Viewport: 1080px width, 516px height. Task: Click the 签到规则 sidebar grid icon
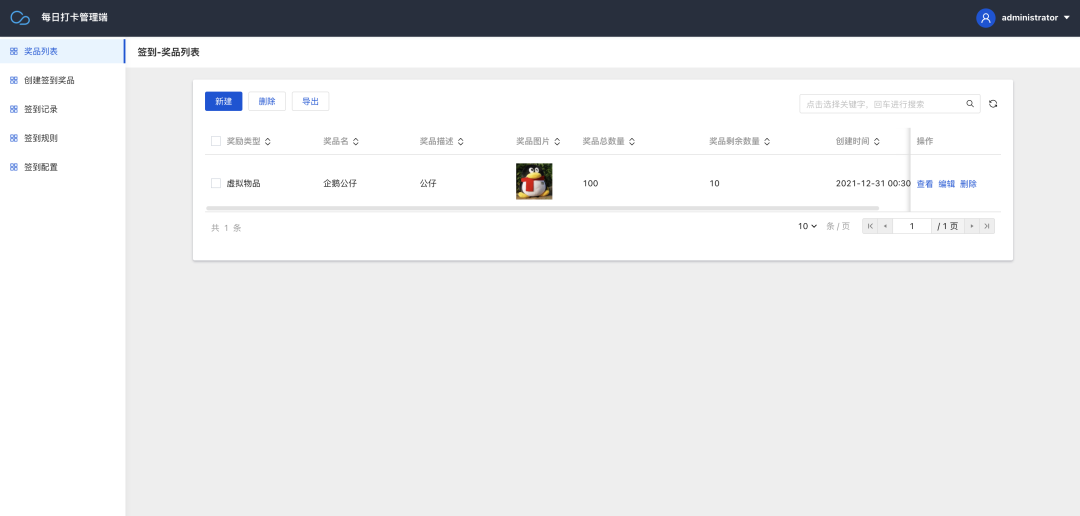coord(14,138)
